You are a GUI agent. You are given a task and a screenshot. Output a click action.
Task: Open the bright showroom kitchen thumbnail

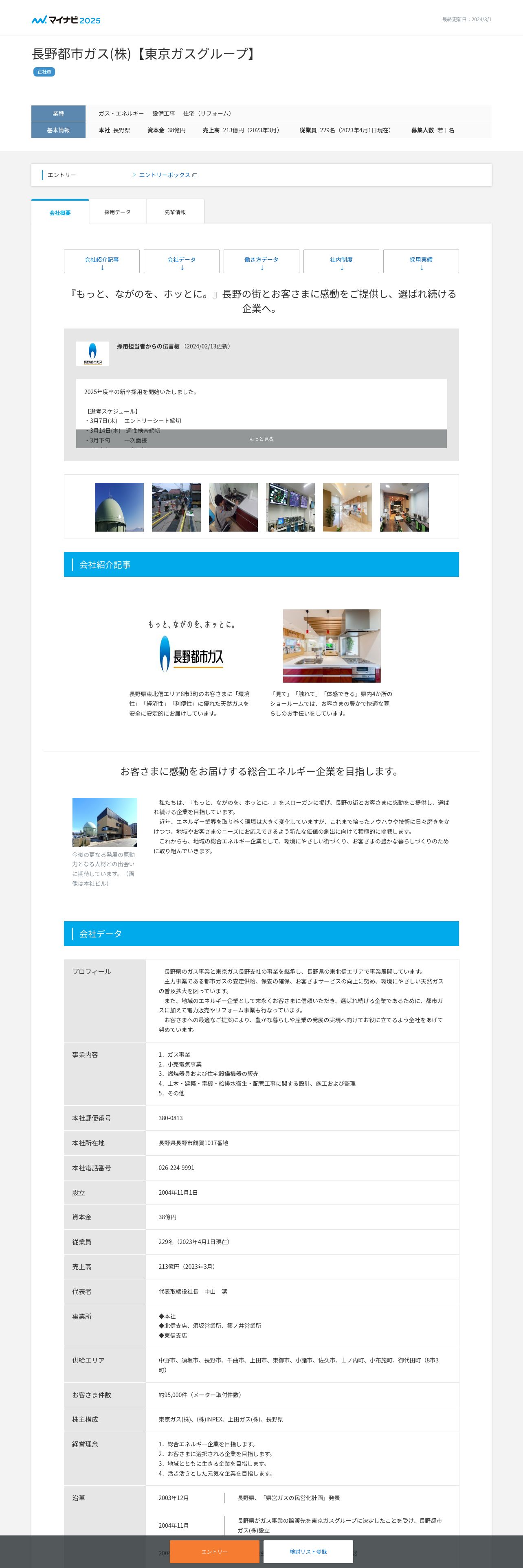point(347,507)
